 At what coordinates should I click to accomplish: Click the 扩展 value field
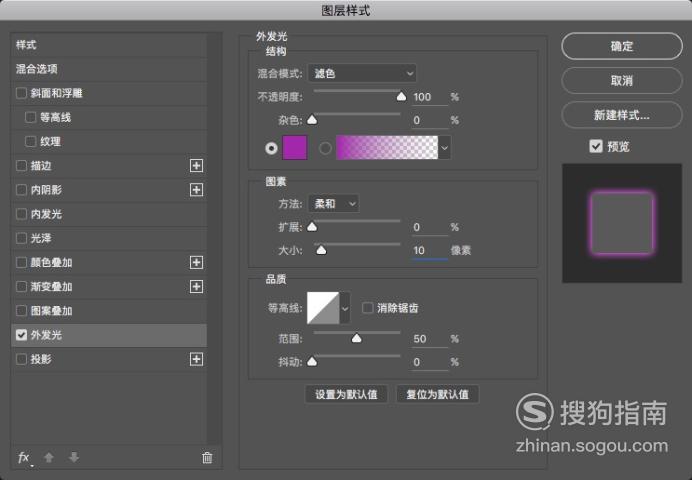tap(429, 228)
